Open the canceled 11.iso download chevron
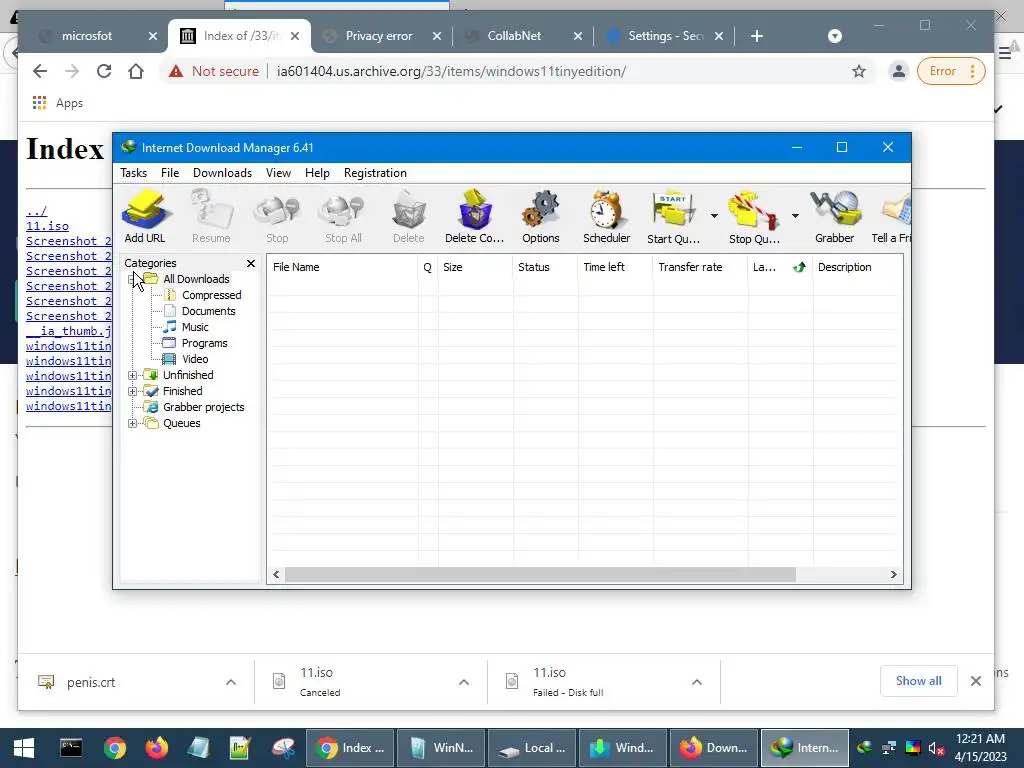 (x=464, y=682)
